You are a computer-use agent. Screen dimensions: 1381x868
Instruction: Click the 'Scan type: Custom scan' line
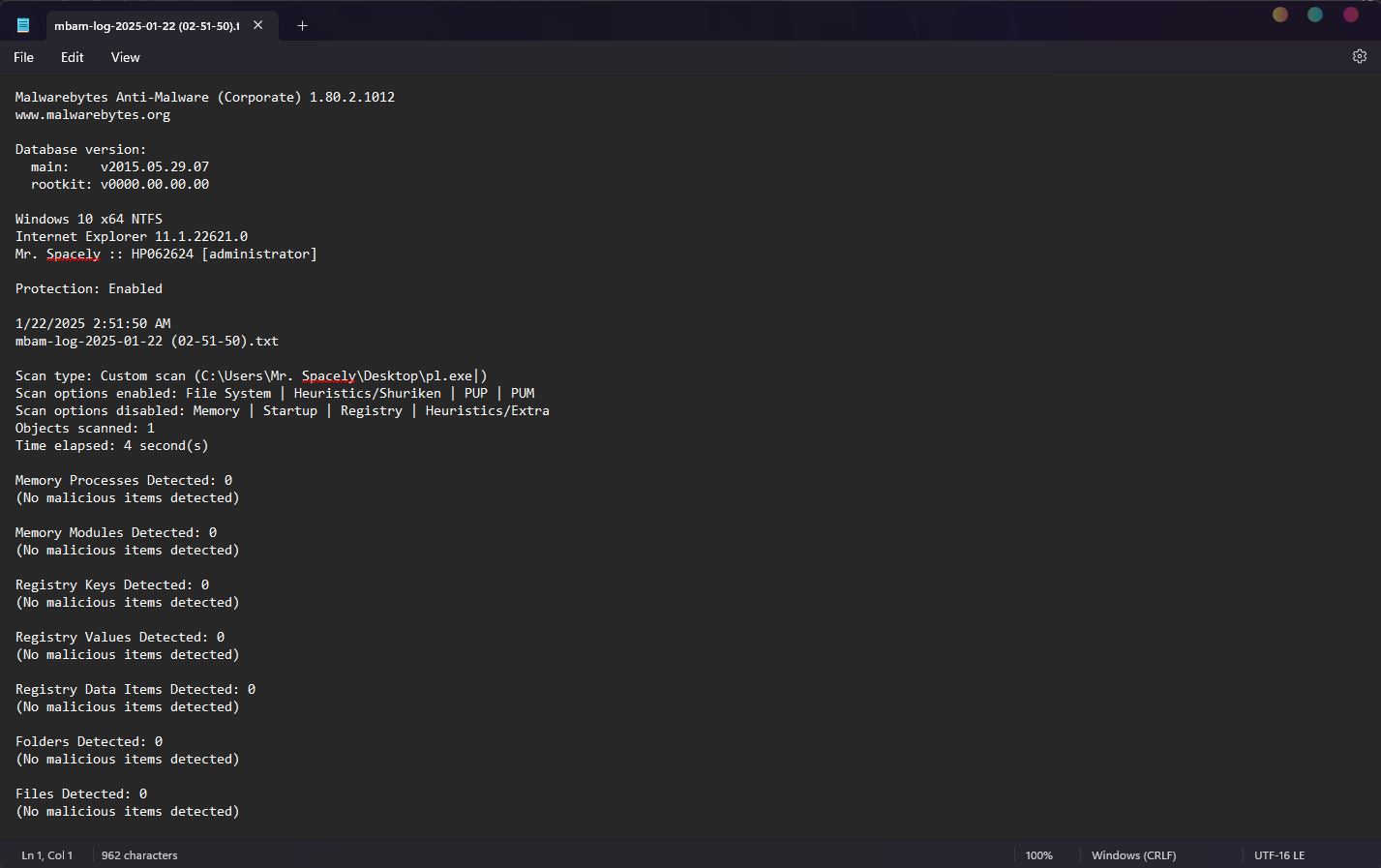tap(252, 375)
